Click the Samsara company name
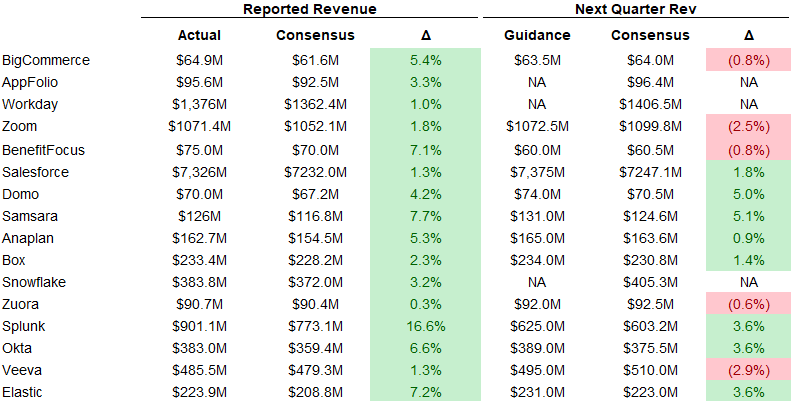Image resolution: width=791 pixels, height=401 pixels. 30,216
